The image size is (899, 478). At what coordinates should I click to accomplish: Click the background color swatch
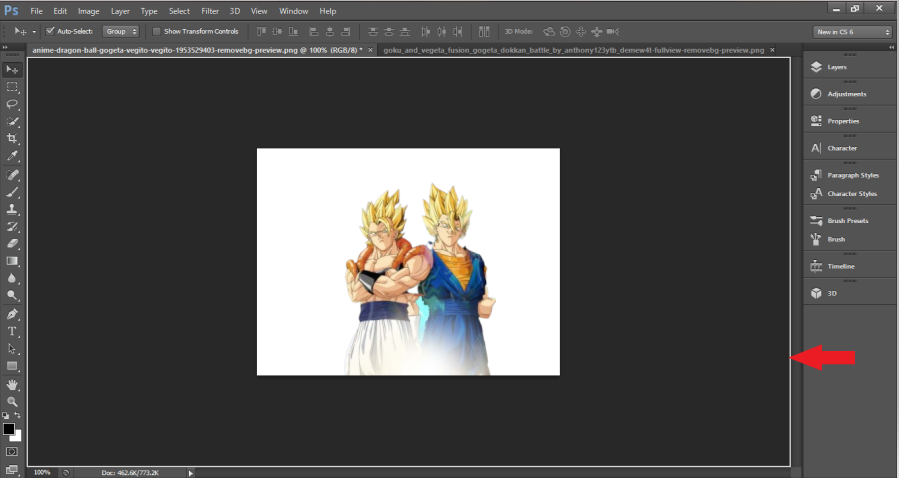pyautogui.click(x=17, y=437)
